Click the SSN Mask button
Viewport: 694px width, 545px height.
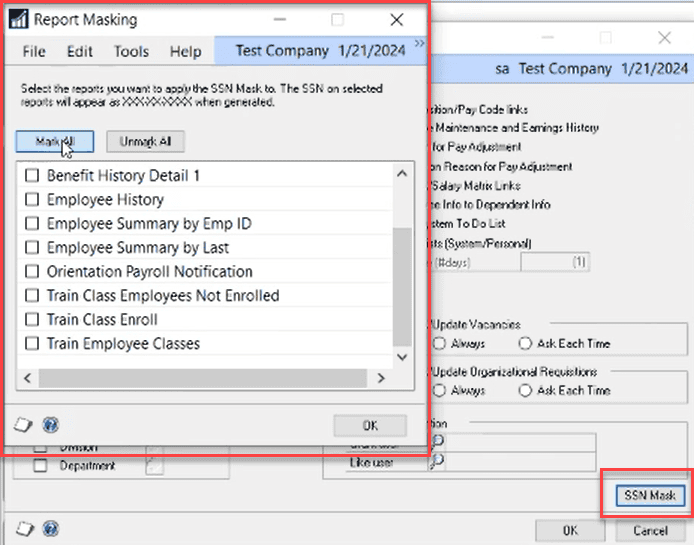650,495
